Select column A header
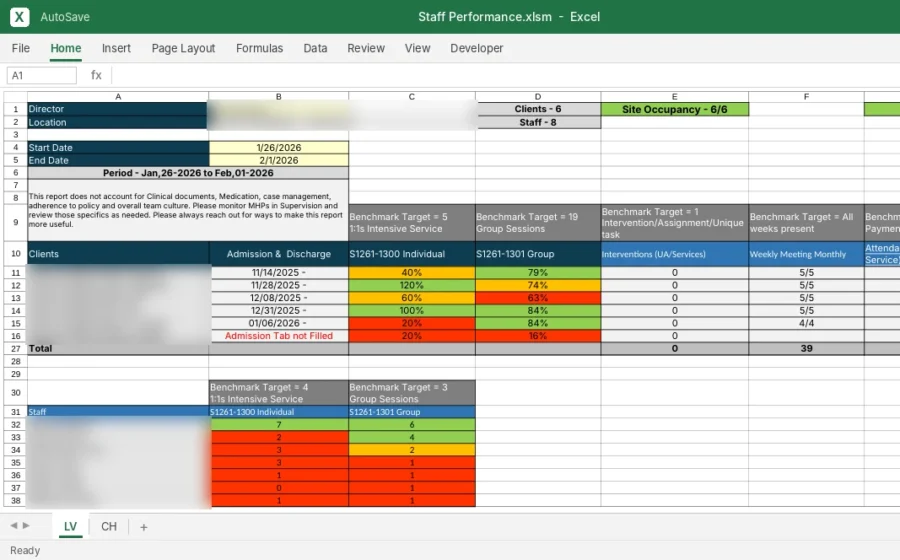The height and width of the screenshot is (560, 900). [x=118, y=96]
